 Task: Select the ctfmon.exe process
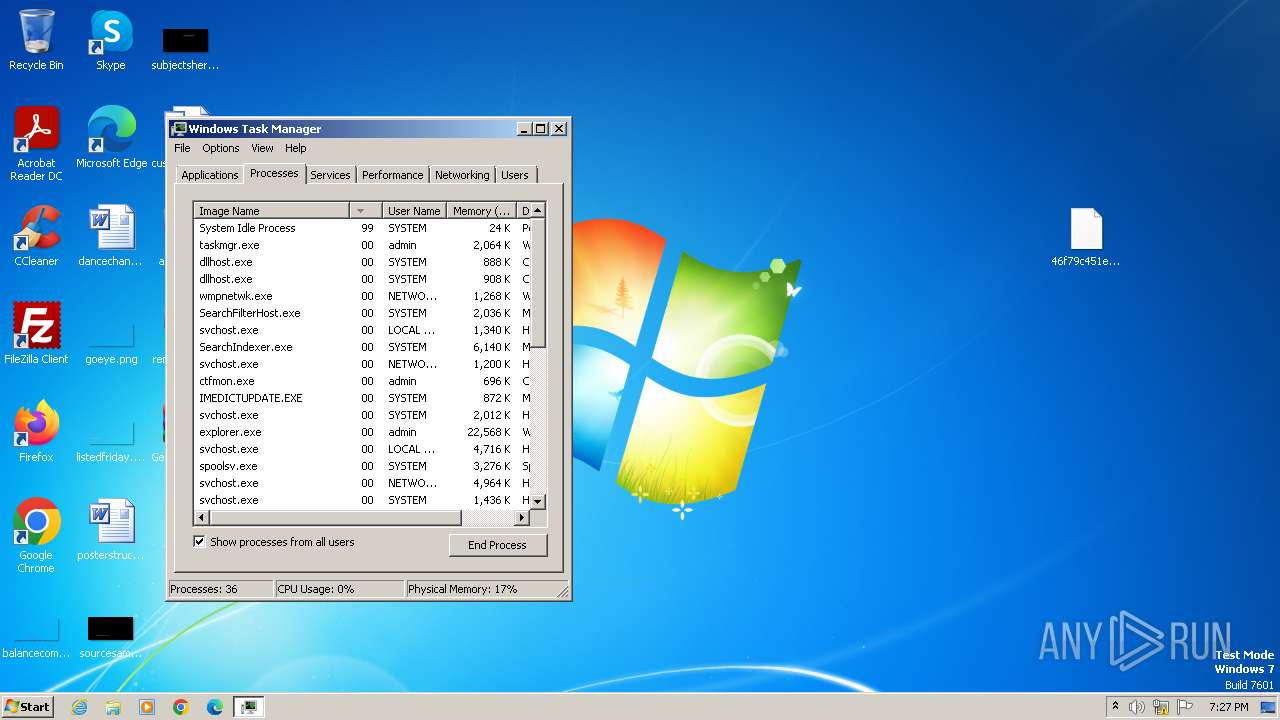[x=361, y=381]
